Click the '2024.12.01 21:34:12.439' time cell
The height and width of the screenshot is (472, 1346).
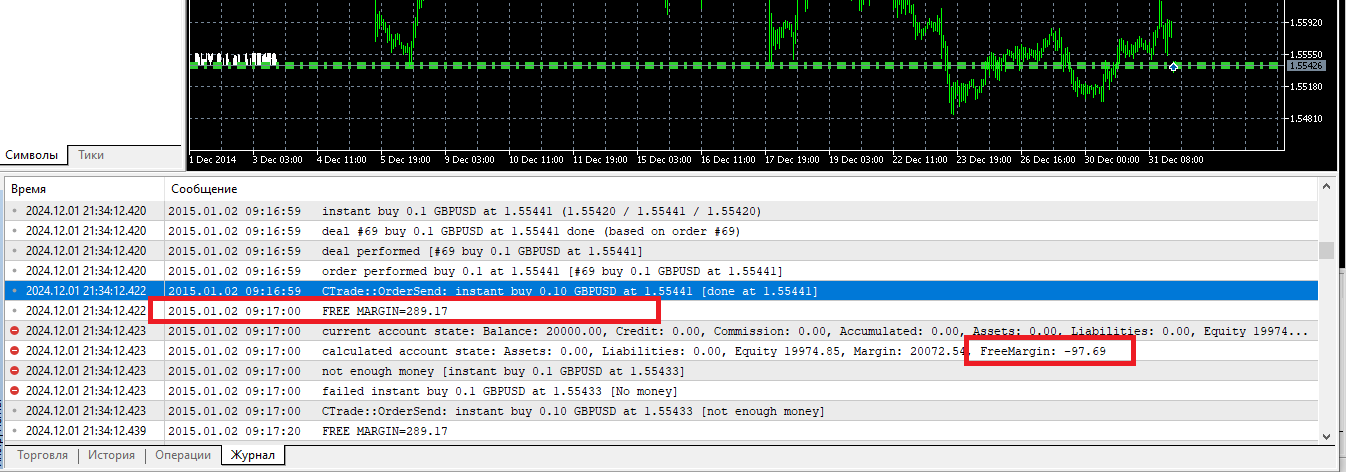86,431
